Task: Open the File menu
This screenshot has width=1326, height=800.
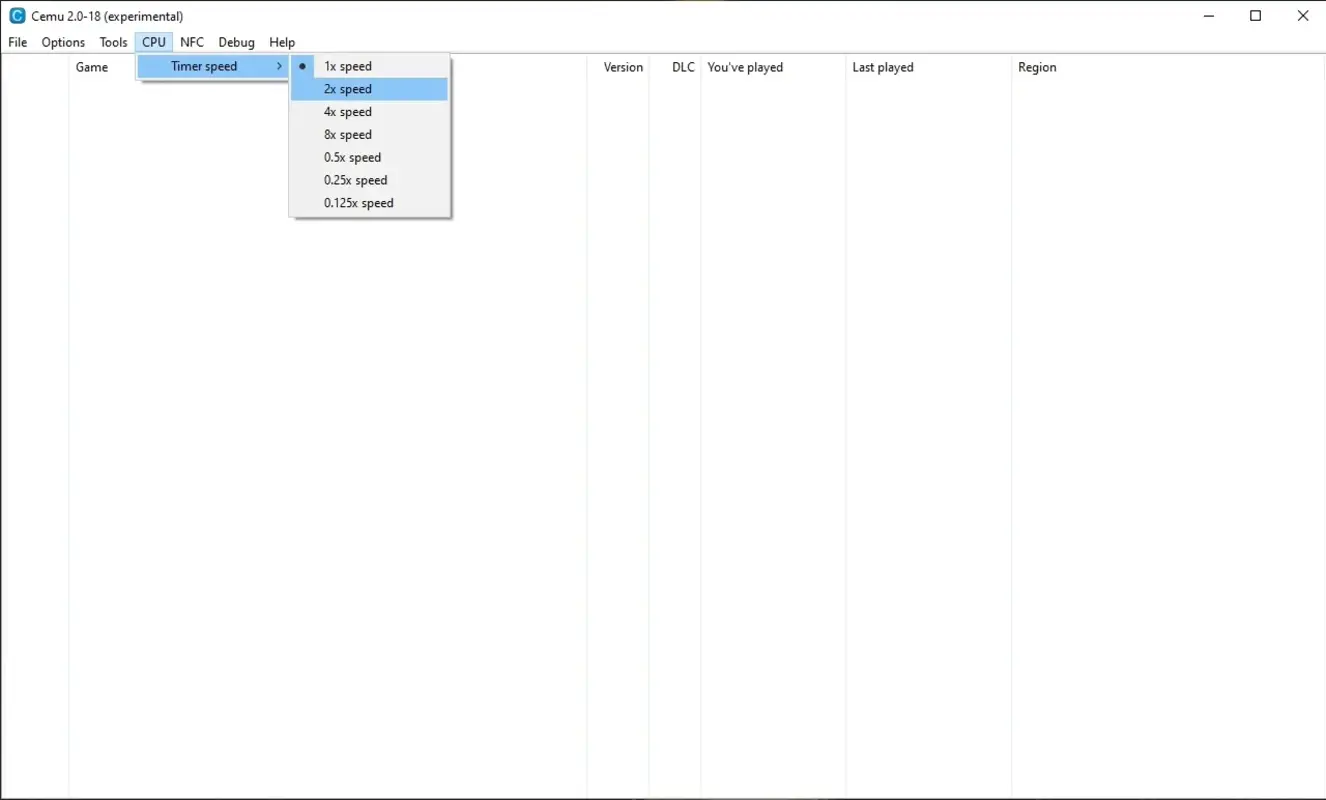Action: tap(17, 42)
